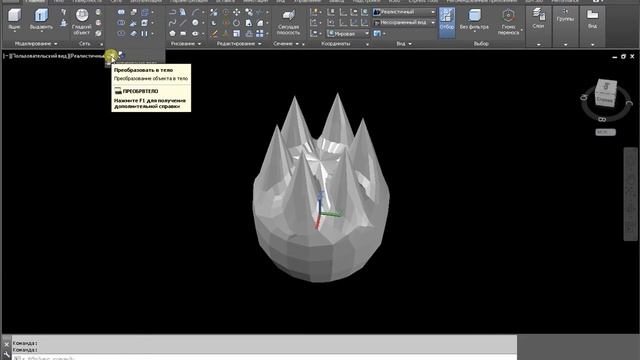The image size is (640, 360).
Task: Toggle the Отбор culling button
Action: [x=447, y=22]
